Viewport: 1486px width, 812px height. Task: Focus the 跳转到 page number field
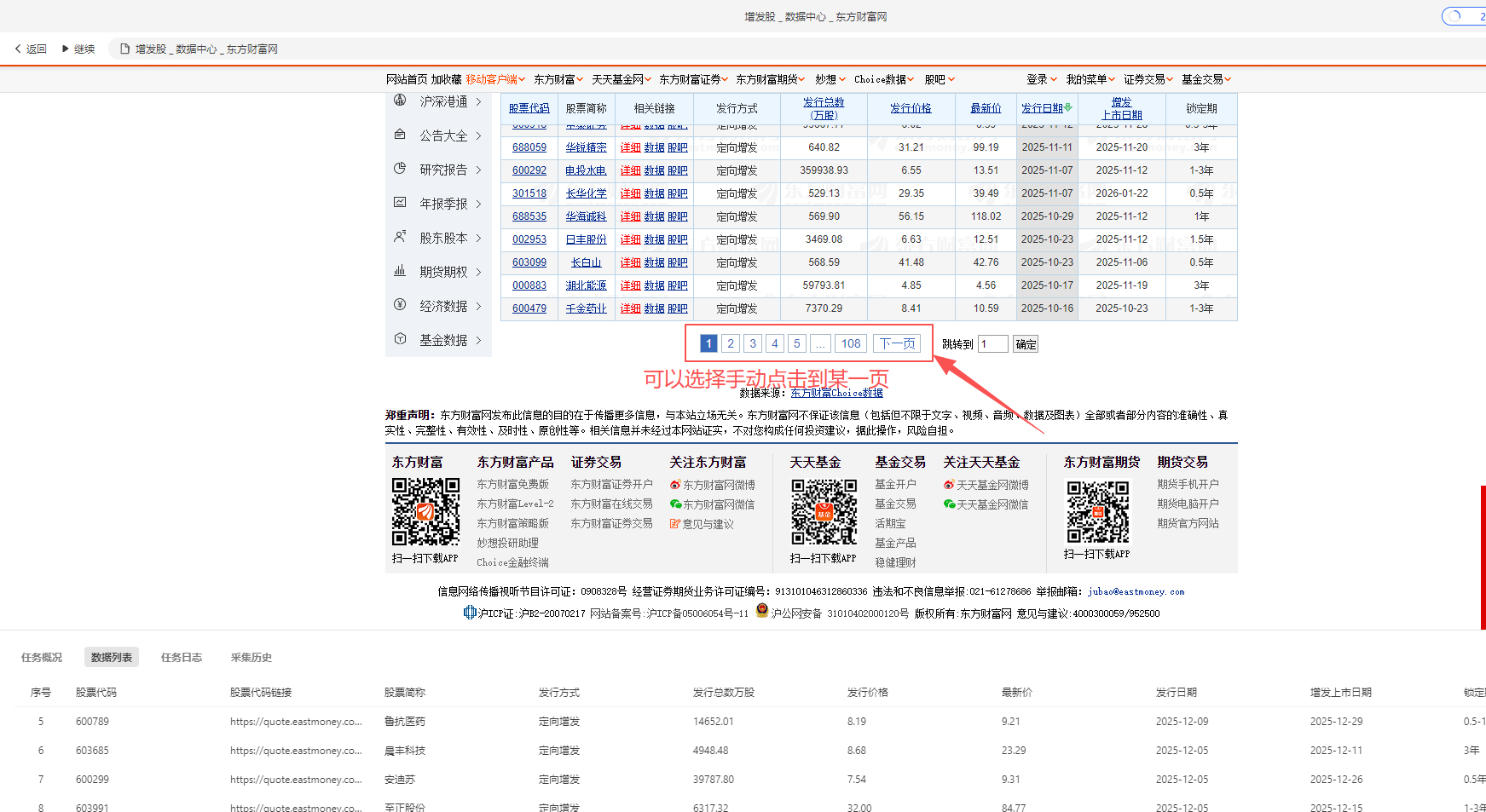coord(993,344)
